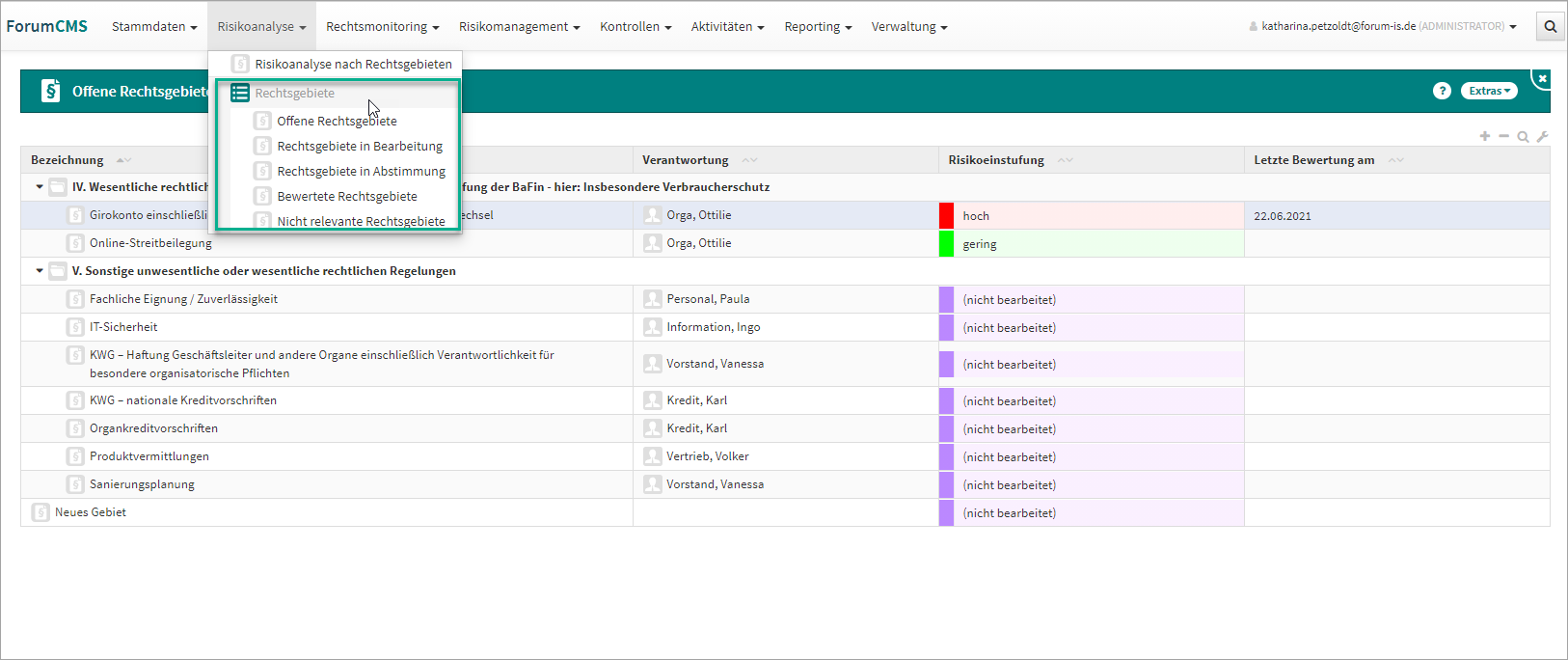Choose Rechtsgebiete in Bearbeitung menu entry

359,146
